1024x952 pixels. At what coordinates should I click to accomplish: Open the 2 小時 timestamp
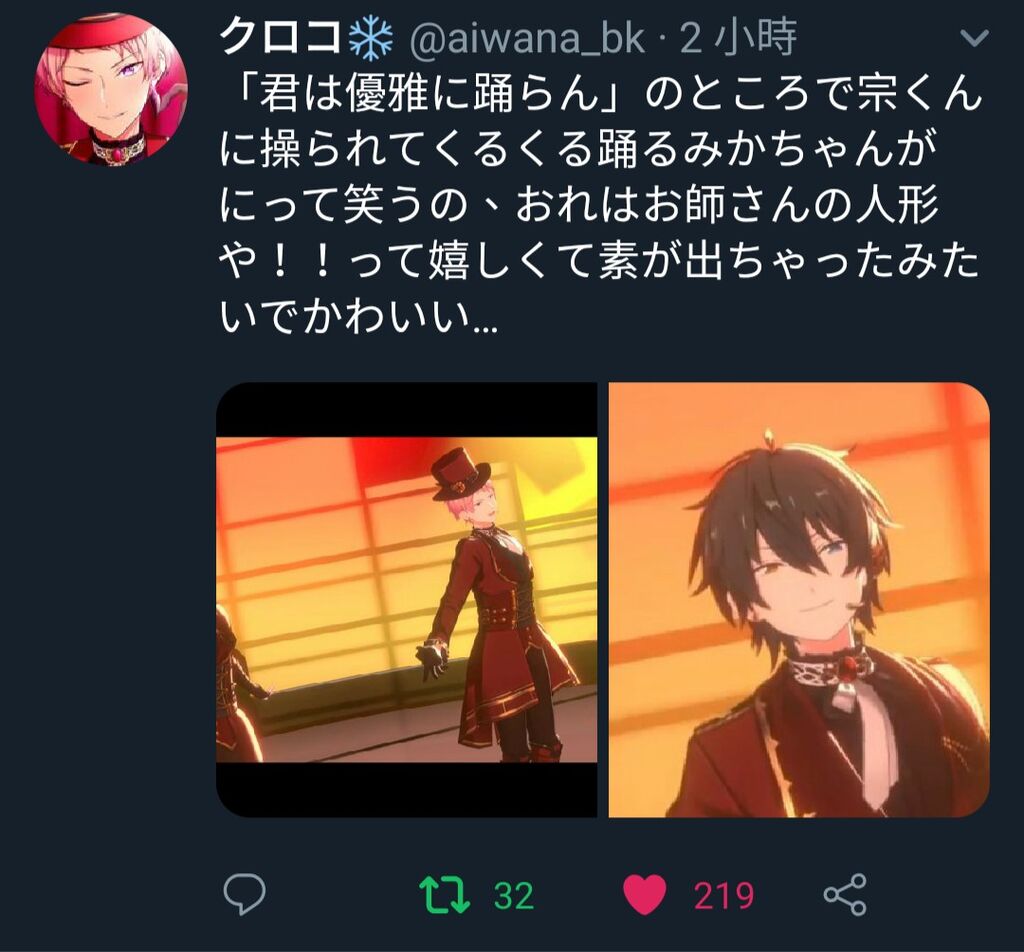point(739,37)
